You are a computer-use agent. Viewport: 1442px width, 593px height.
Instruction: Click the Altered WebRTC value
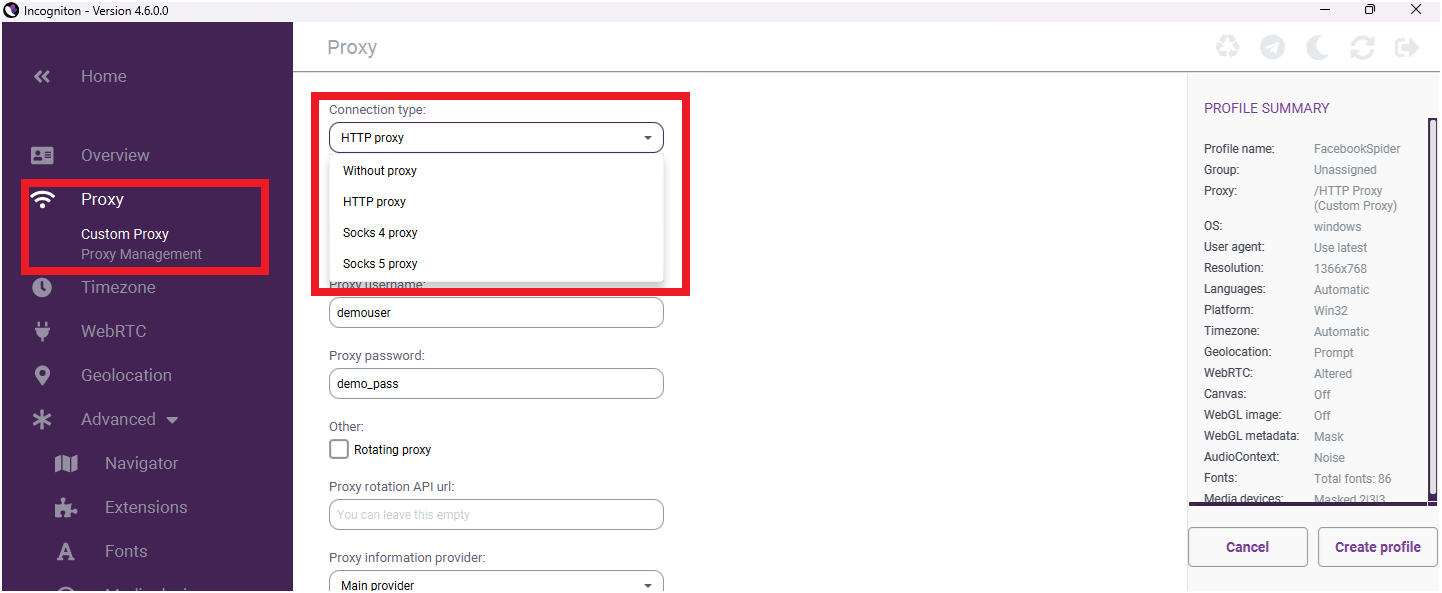[x=1332, y=374]
